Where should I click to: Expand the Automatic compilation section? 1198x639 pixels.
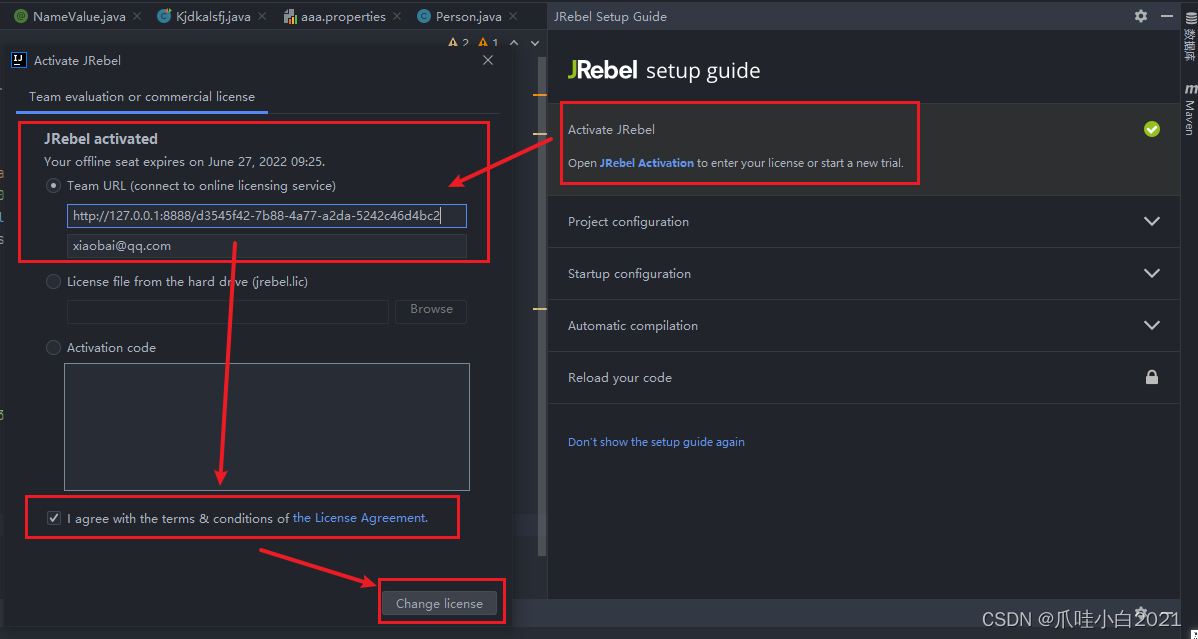click(x=863, y=326)
